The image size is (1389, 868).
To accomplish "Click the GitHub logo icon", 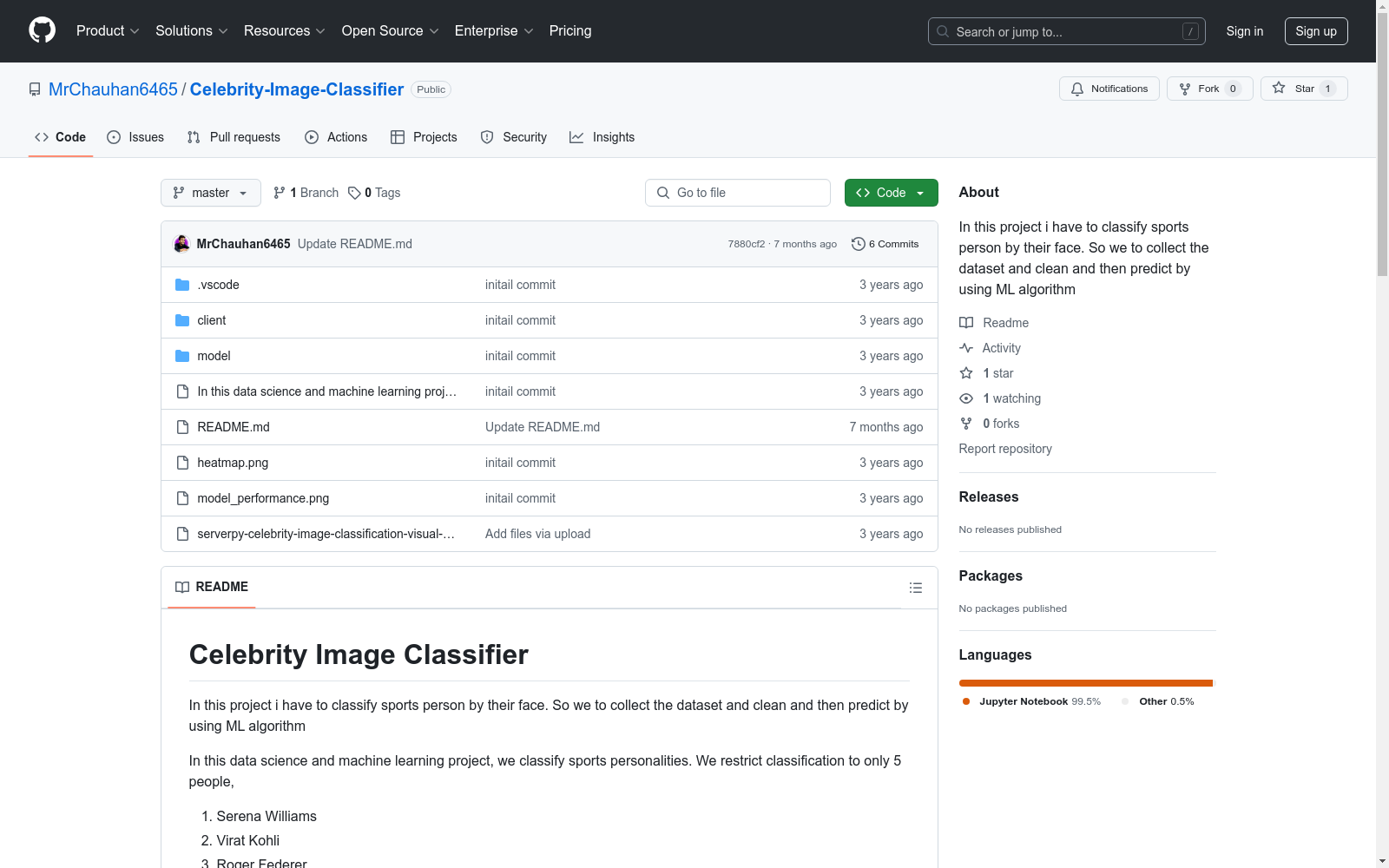I will pyautogui.click(x=42, y=30).
